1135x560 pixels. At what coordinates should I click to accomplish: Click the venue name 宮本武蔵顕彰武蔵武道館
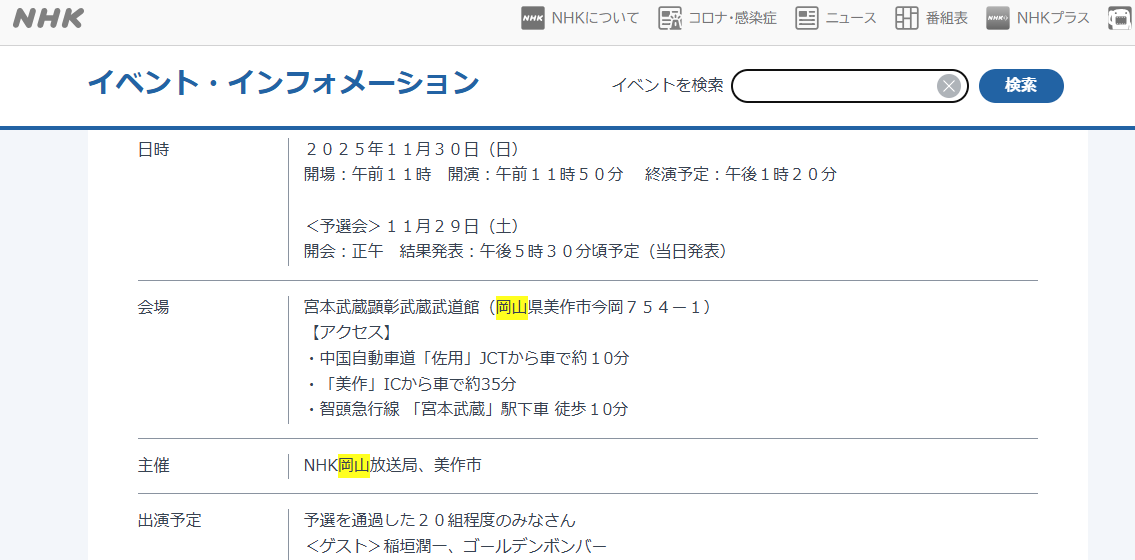392,307
